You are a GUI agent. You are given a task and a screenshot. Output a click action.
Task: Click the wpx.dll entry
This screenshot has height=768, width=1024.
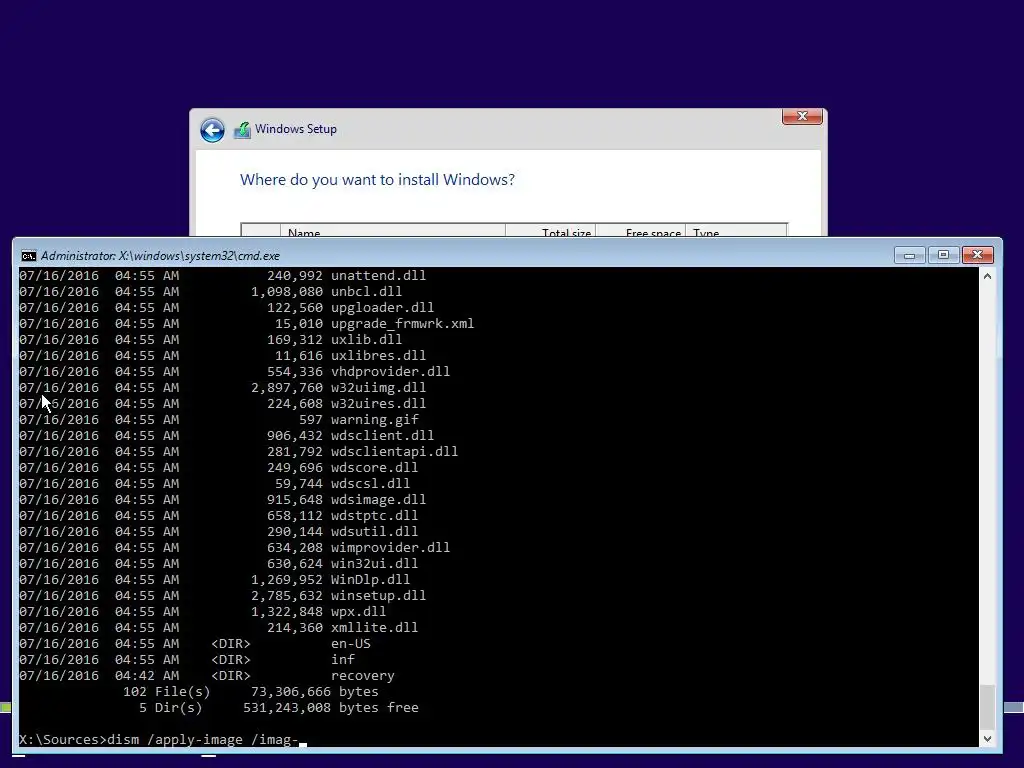[359, 611]
